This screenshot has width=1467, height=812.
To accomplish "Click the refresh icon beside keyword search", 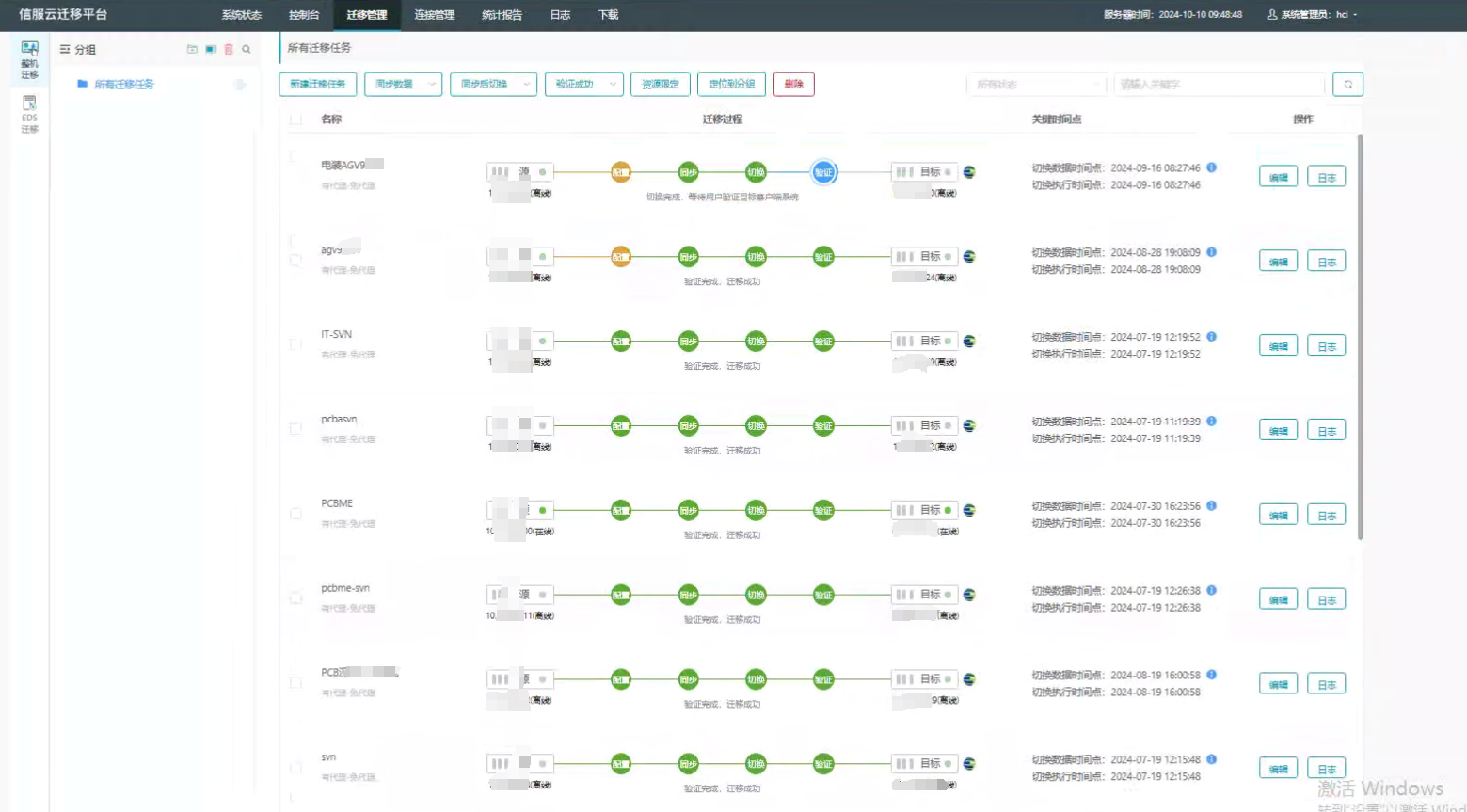I will coord(1347,85).
